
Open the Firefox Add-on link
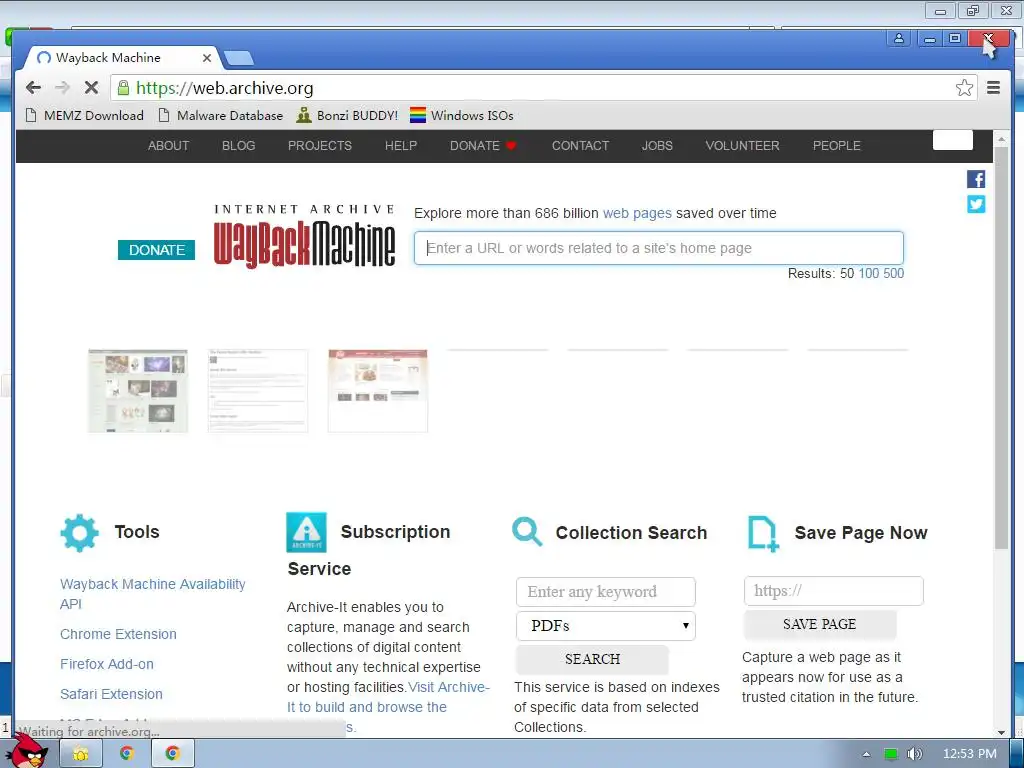pyautogui.click(x=107, y=664)
